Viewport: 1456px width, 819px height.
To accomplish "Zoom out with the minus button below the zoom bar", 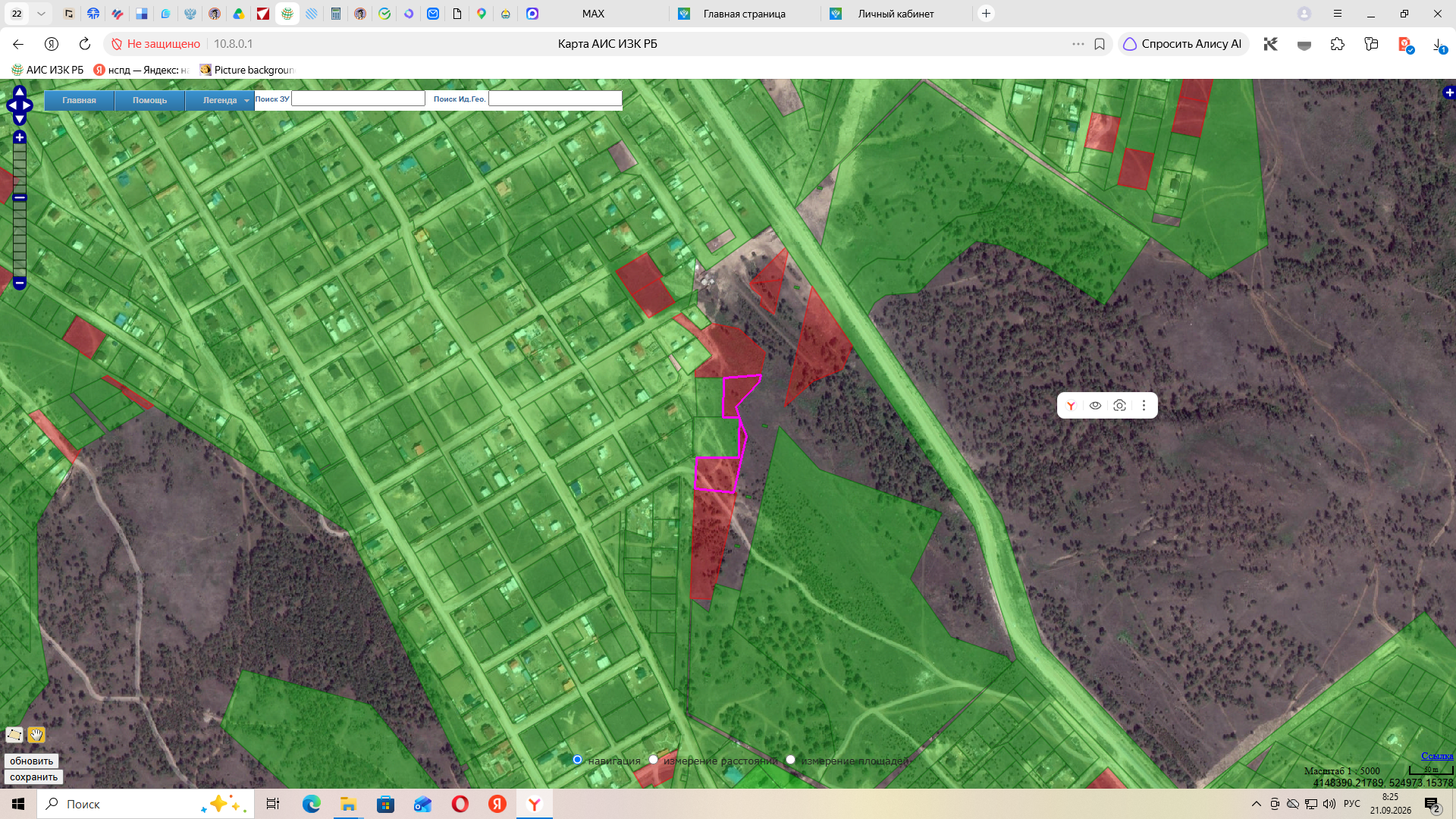I will point(20,283).
